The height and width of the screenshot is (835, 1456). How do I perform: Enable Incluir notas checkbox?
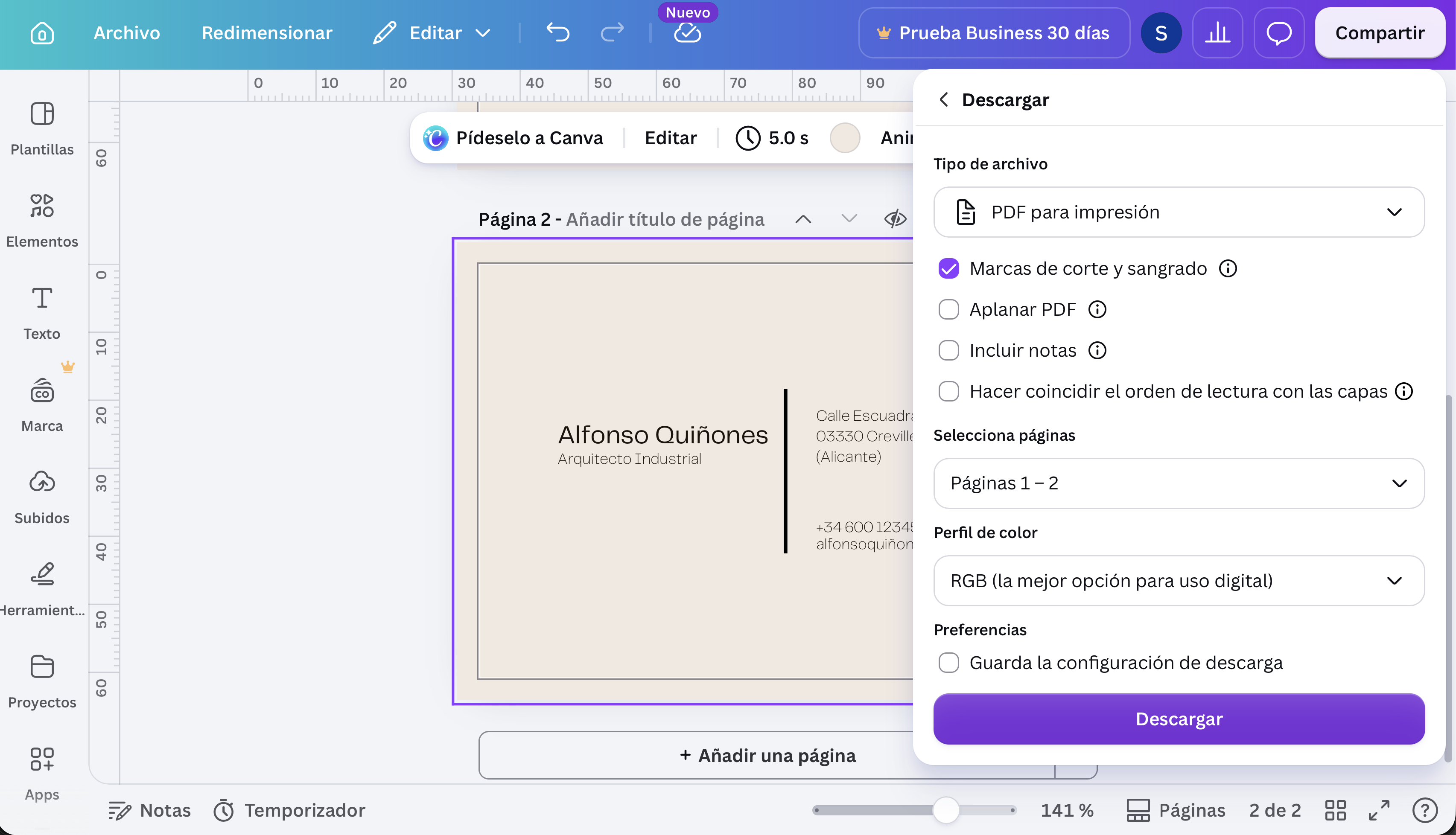(x=948, y=350)
